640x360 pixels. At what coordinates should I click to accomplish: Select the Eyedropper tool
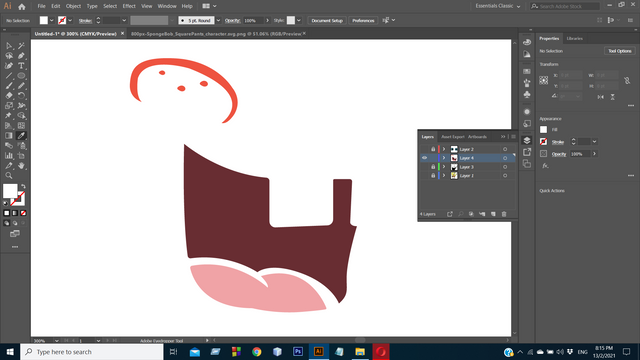click(x=21, y=136)
